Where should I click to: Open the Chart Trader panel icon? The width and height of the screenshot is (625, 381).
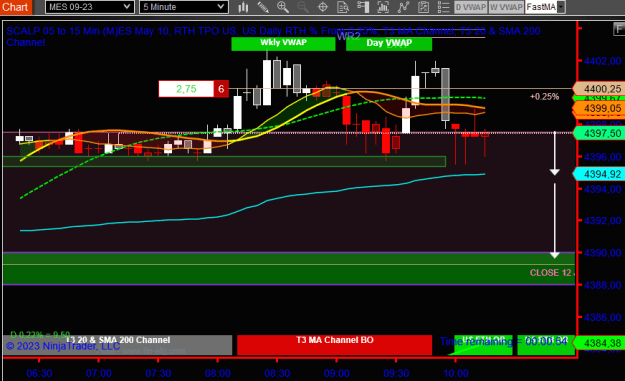pos(363,7)
